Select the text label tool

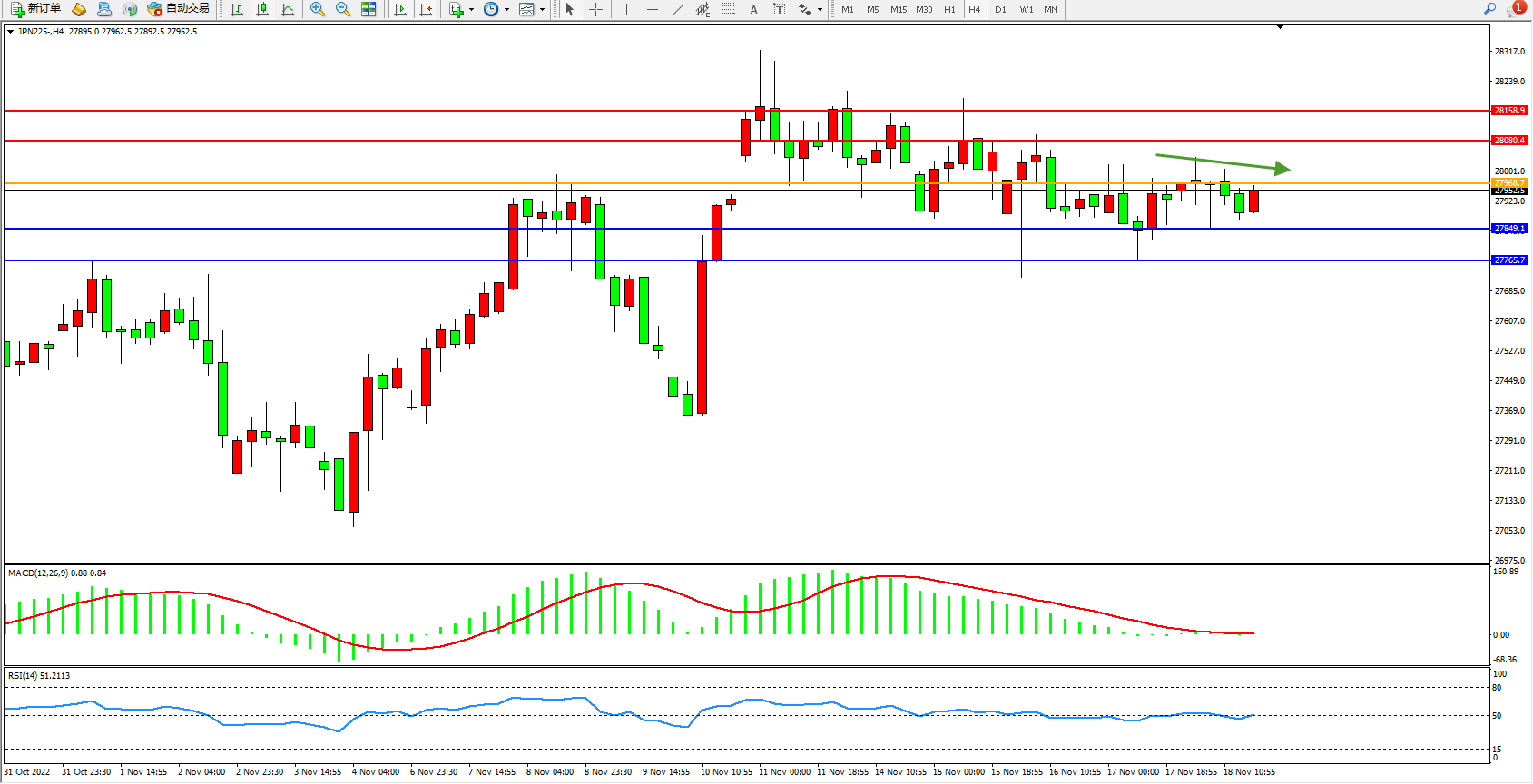pos(753,9)
